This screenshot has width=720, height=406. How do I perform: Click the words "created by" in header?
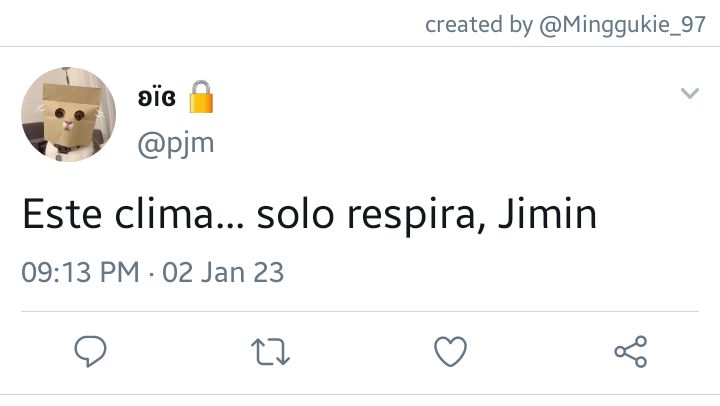[x=478, y=24]
